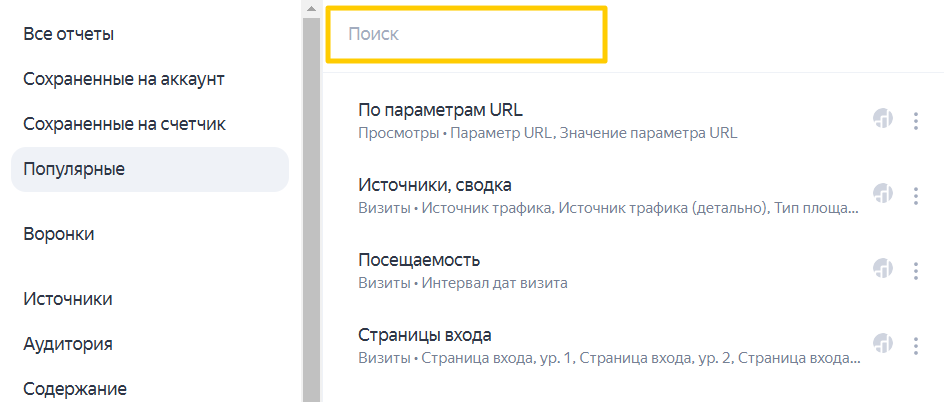Viewport: 944px width, 402px height.
Task: Open the three-dot menu for Страницы входа
Action: (x=916, y=345)
